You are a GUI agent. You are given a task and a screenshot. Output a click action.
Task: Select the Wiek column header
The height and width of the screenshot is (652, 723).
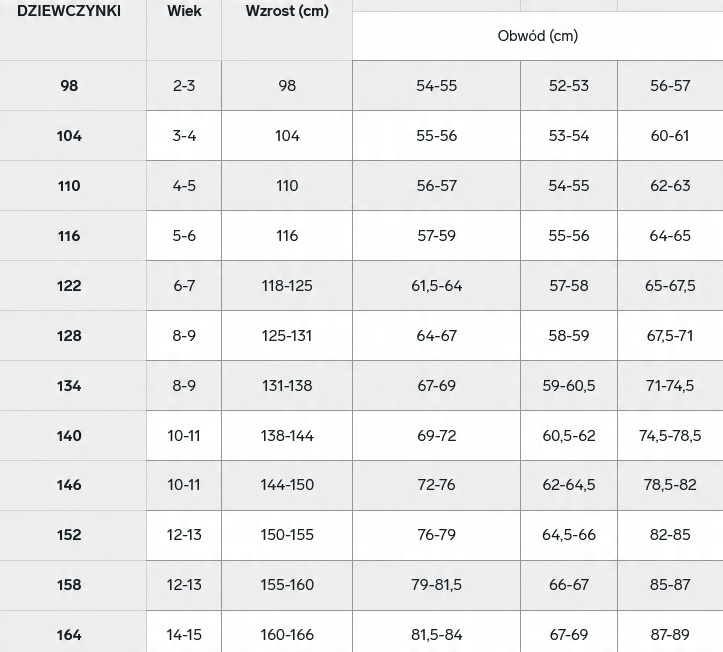click(x=184, y=11)
